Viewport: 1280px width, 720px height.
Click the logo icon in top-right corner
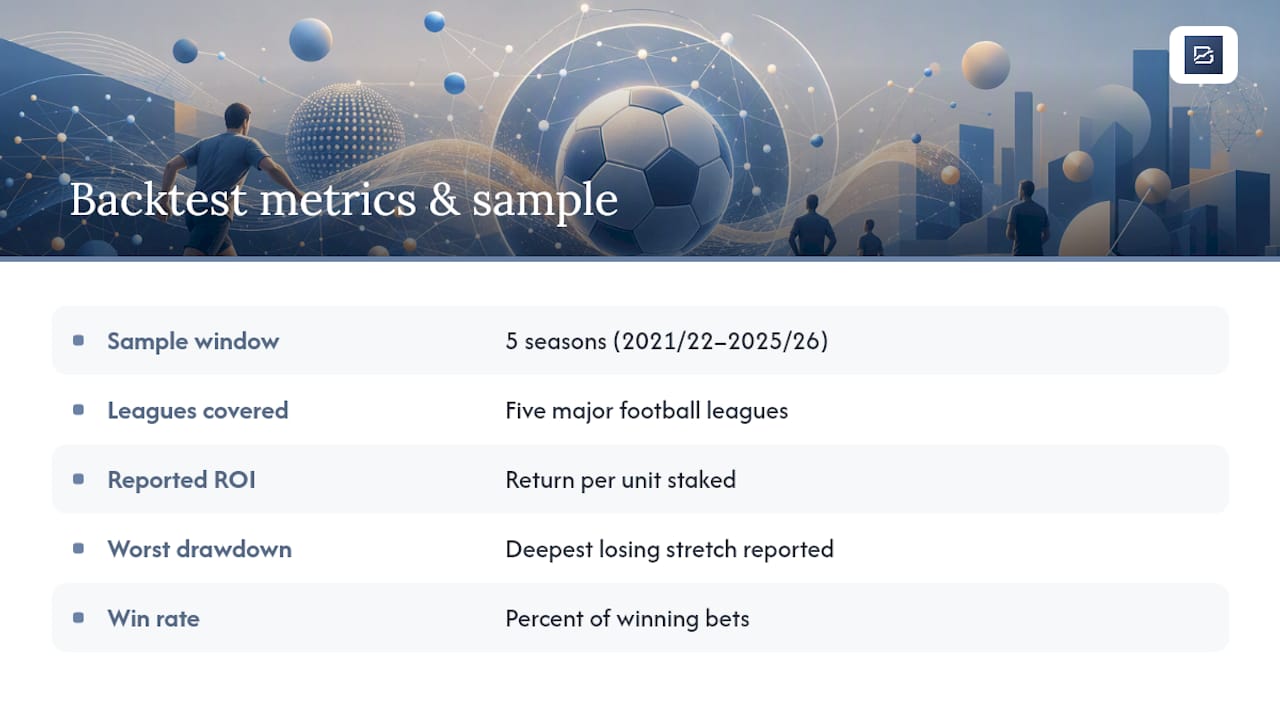1203,55
